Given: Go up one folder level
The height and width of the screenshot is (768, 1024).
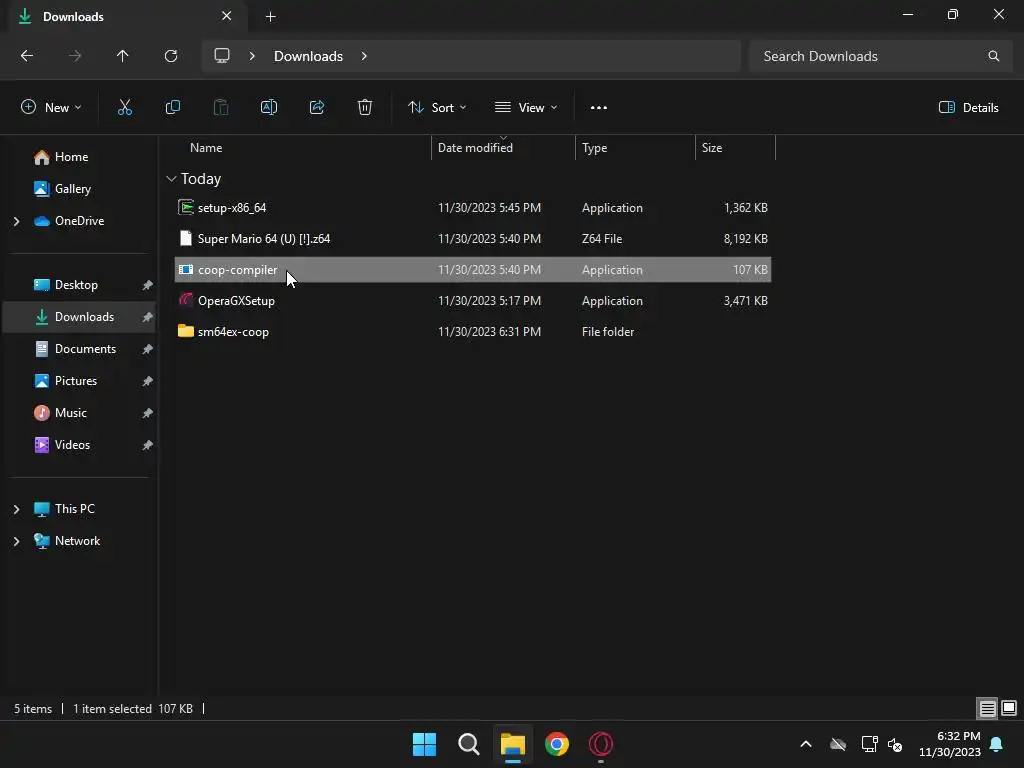Looking at the screenshot, I should coord(123,56).
